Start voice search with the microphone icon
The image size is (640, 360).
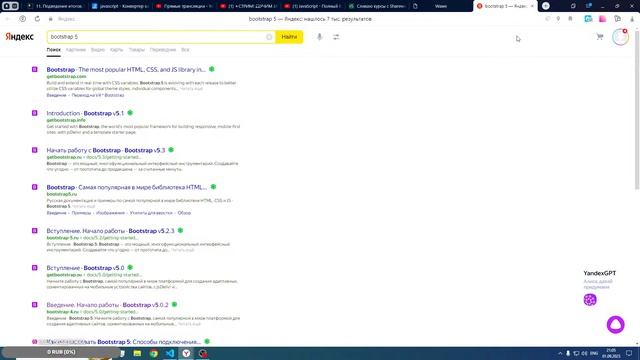pyautogui.click(x=320, y=37)
